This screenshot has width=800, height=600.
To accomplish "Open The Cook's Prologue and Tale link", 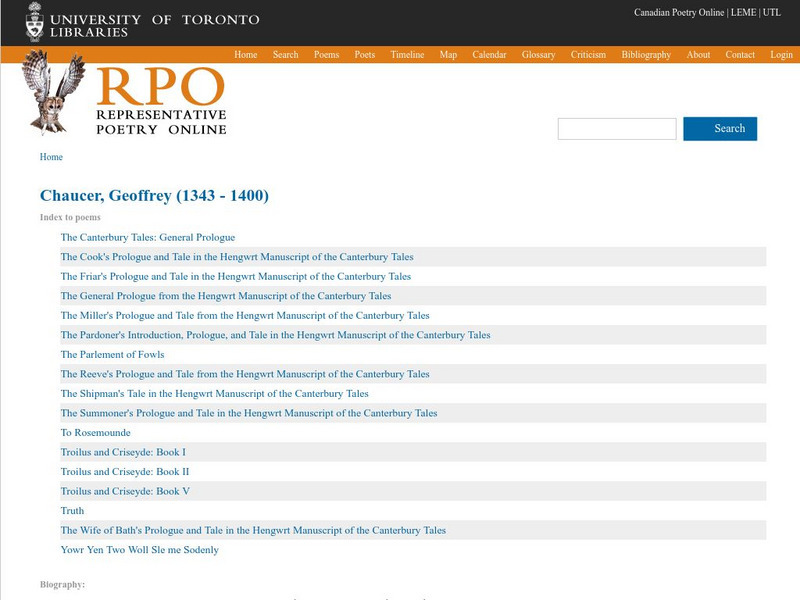I will [237, 257].
